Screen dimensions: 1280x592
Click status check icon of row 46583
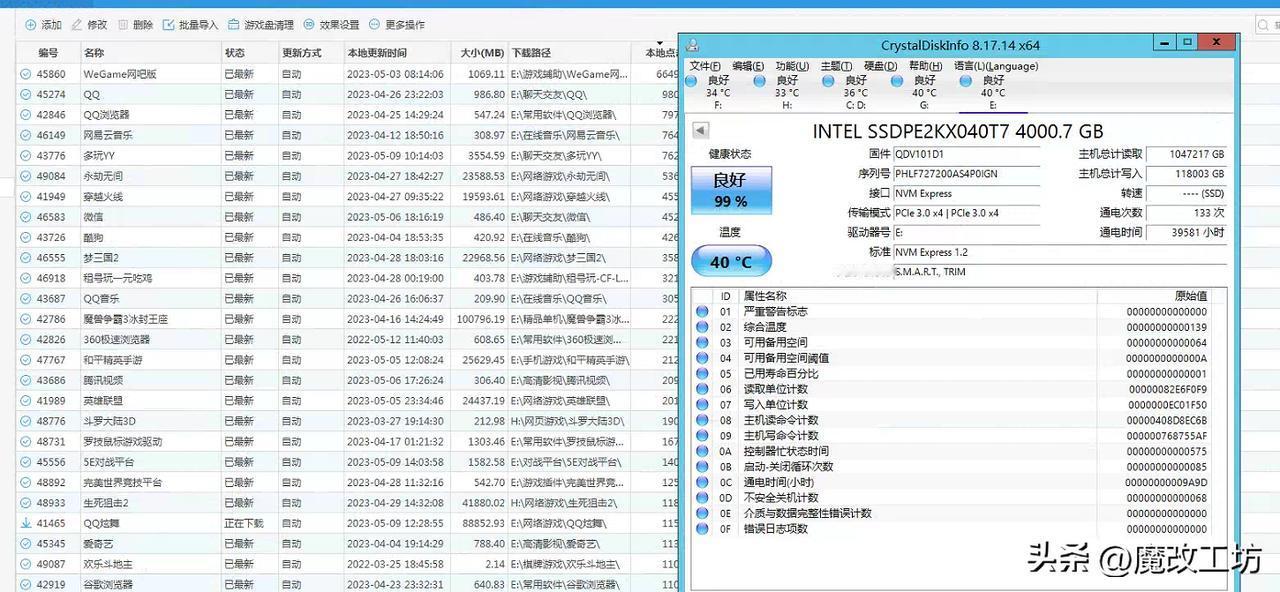pyautogui.click(x=26, y=217)
